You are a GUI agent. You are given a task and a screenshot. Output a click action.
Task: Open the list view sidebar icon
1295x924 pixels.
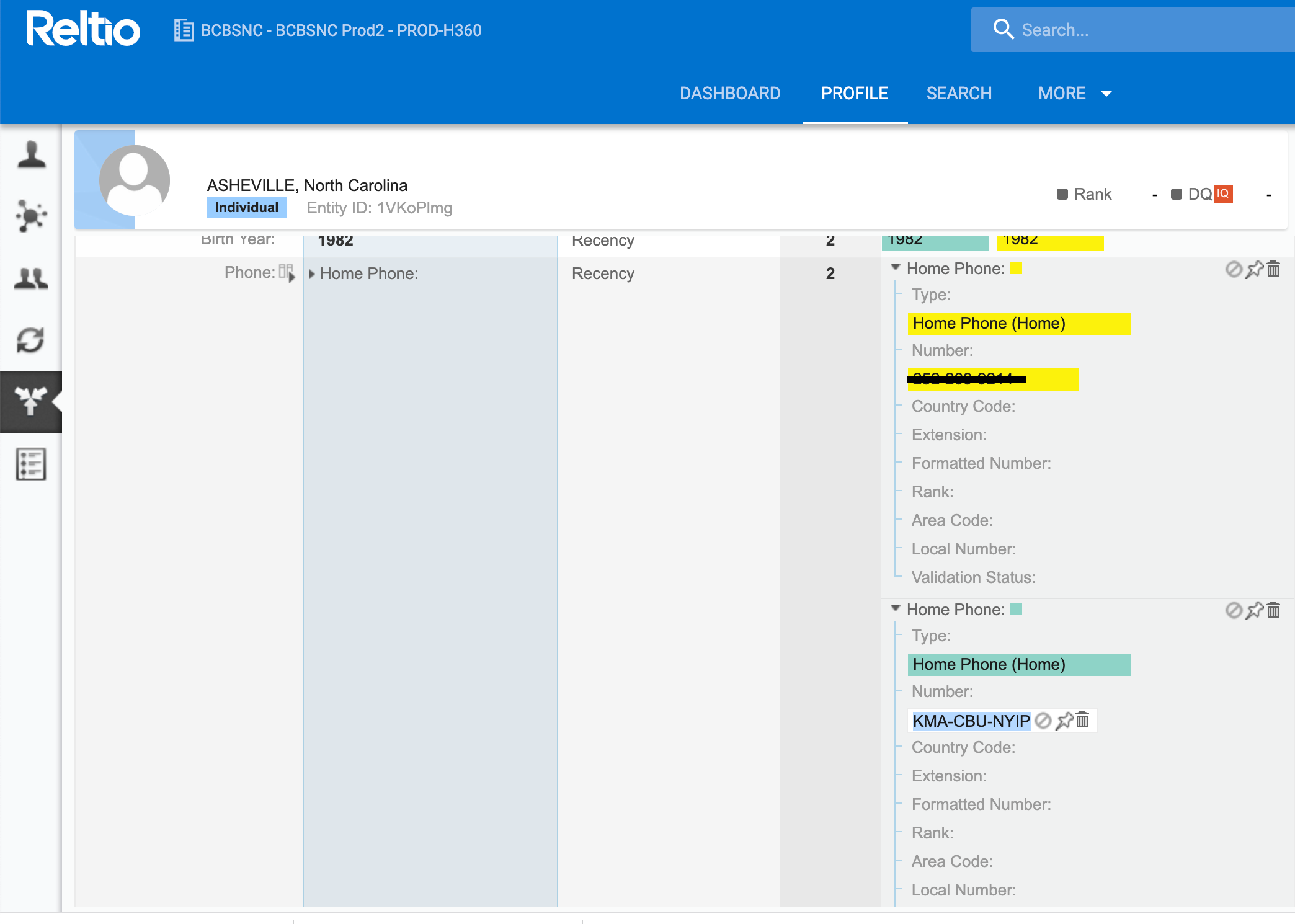pyautogui.click(x=31, y=464)
